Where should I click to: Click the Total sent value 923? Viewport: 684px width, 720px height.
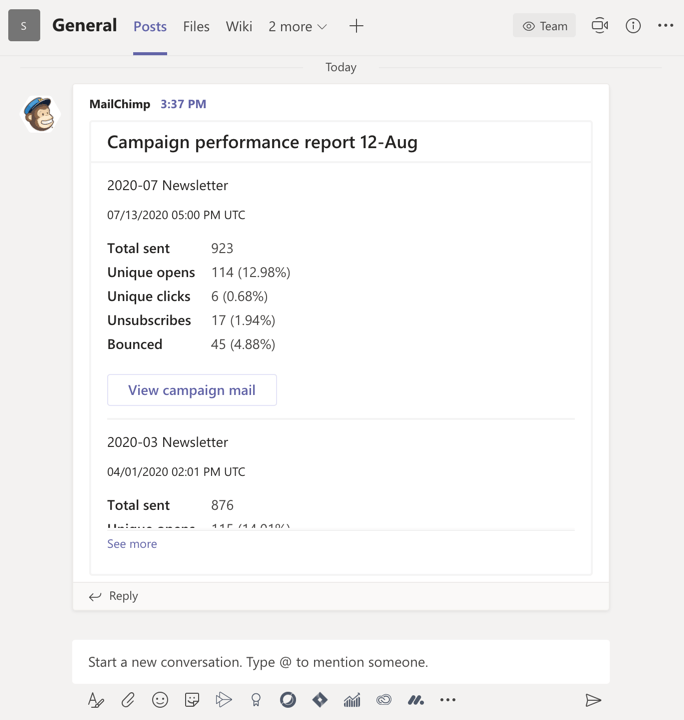(222, 248)
